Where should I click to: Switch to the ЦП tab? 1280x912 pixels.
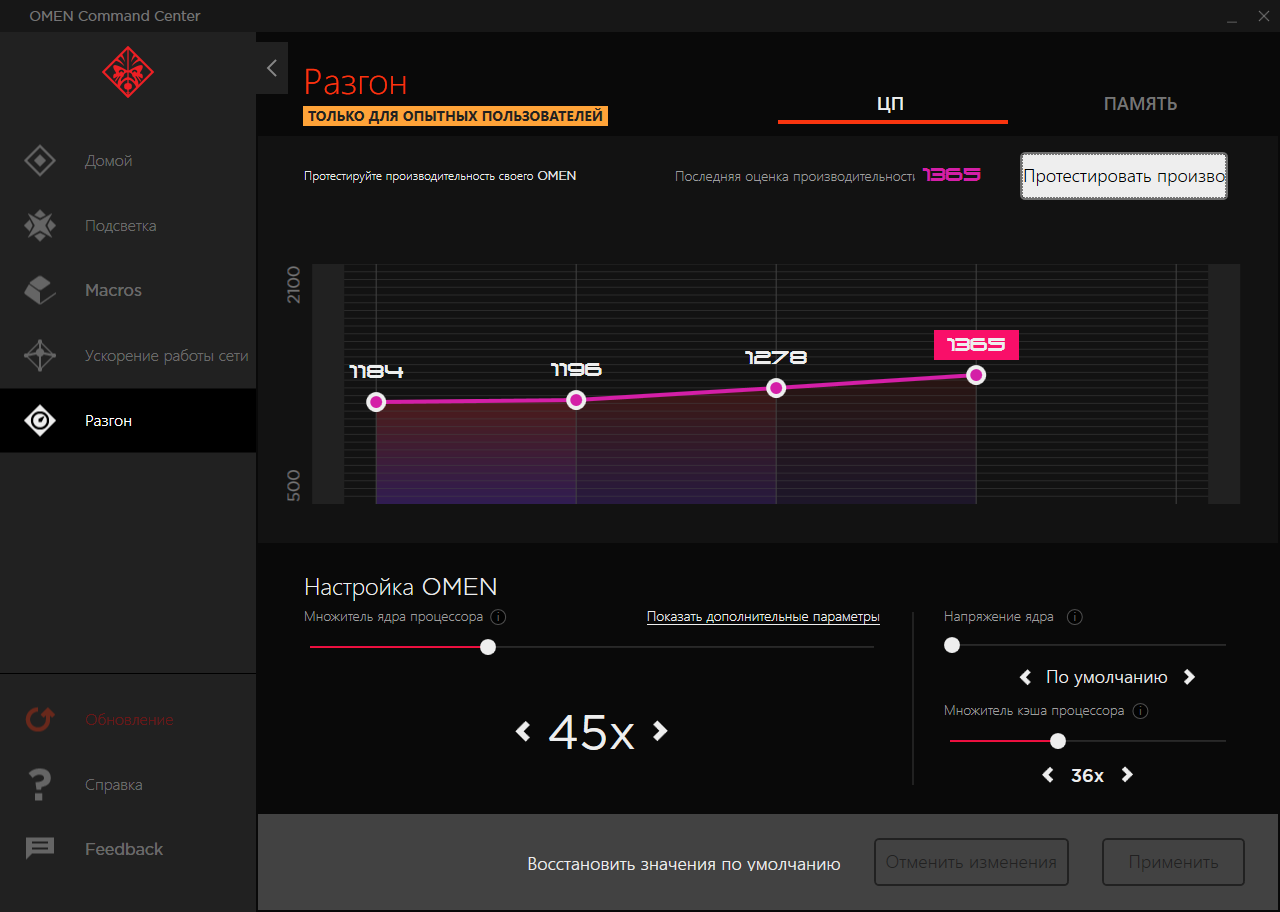(x=892, y=104)
